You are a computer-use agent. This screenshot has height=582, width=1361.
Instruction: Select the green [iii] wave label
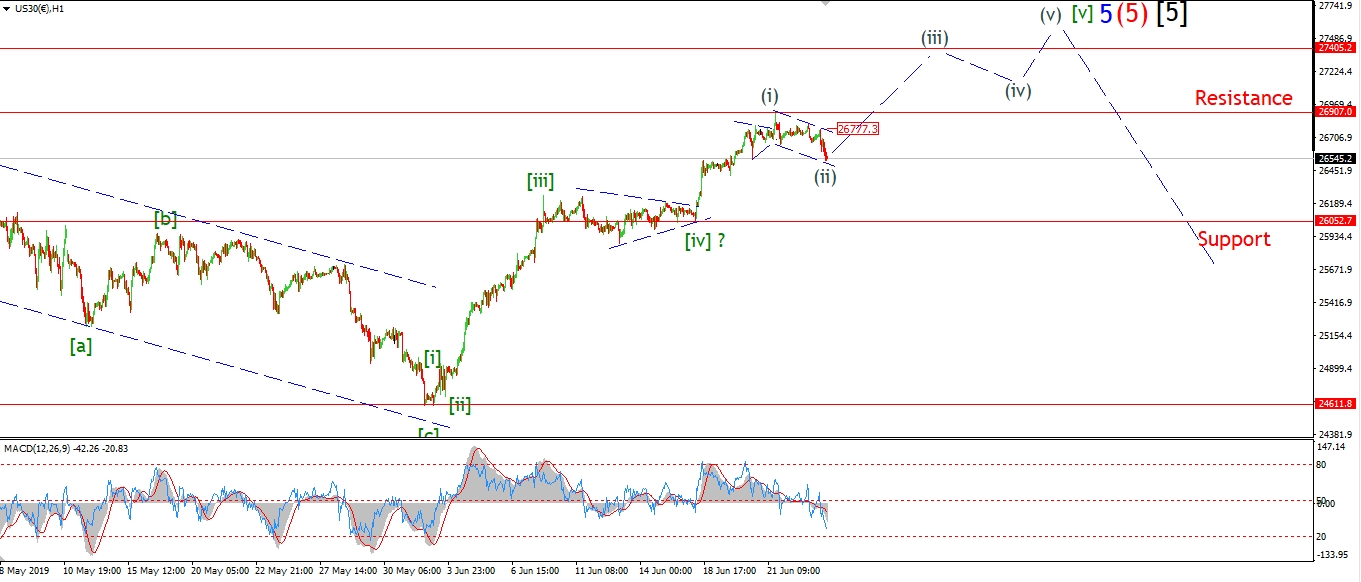pyautogui.click(x=540, y=181)
